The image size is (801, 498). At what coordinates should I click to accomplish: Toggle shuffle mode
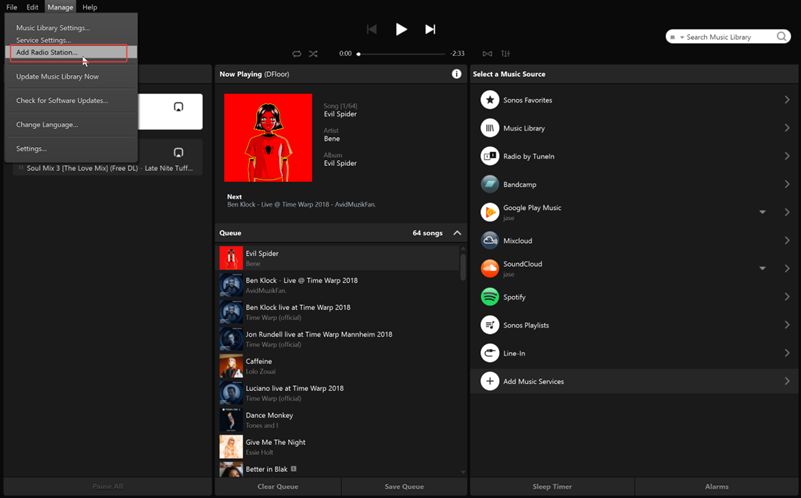pos(313,53)
